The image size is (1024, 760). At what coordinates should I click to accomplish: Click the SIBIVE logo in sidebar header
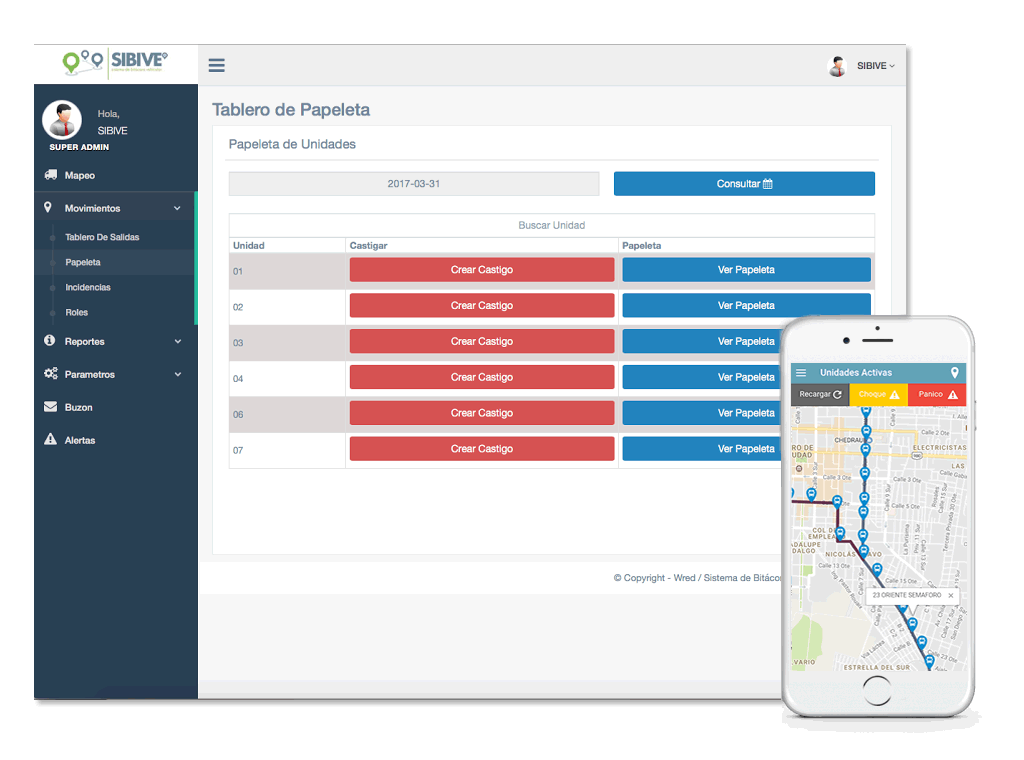click(x=115, y=63)
